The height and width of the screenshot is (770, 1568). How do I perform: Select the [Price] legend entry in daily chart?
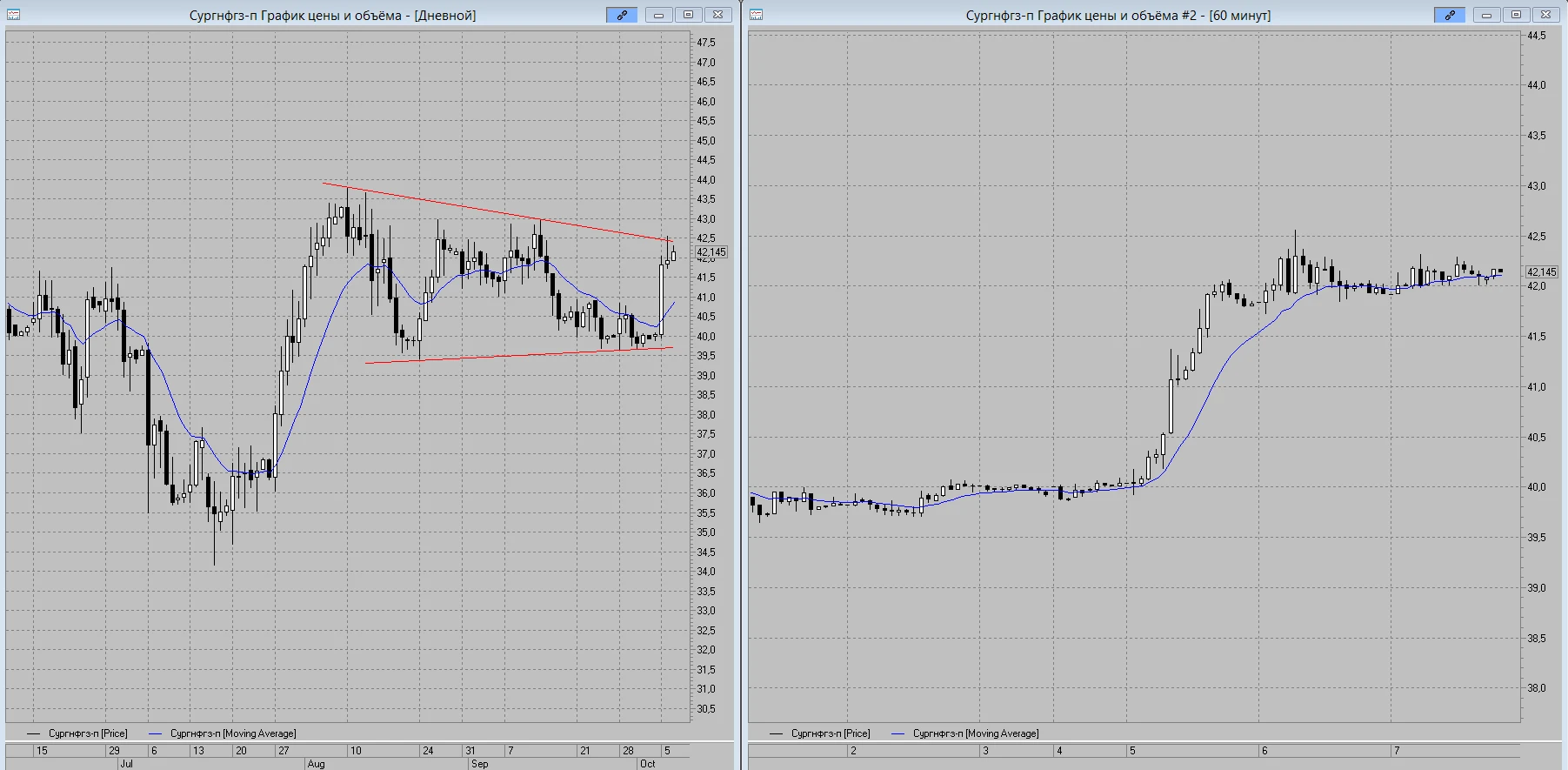click(77, 733)
